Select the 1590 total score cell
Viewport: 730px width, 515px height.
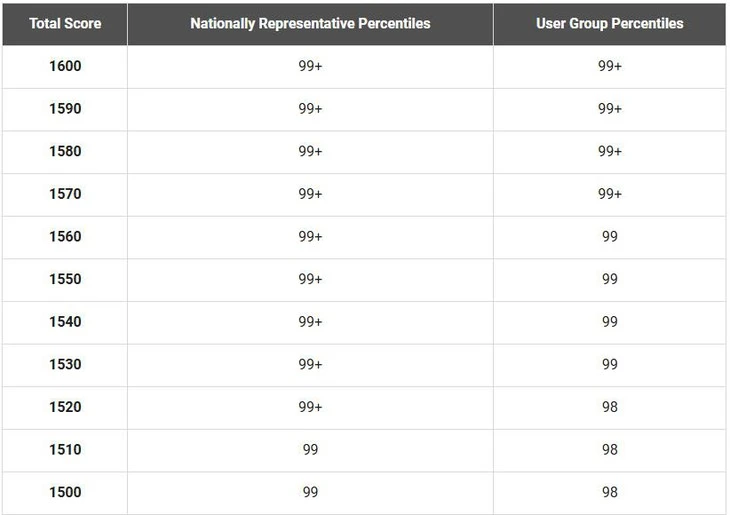tap(65, 108)
